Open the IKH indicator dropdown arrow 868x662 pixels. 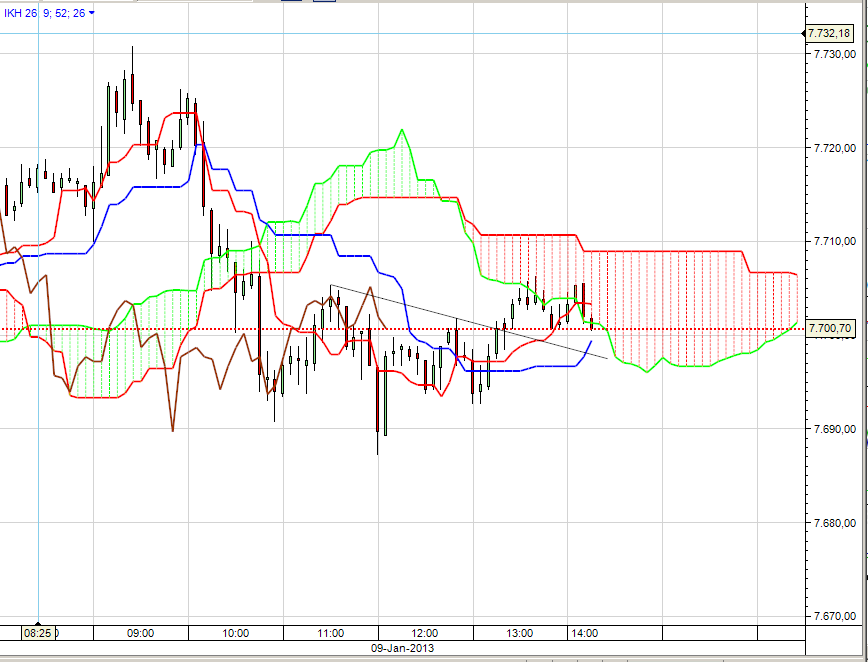[93, 14]
